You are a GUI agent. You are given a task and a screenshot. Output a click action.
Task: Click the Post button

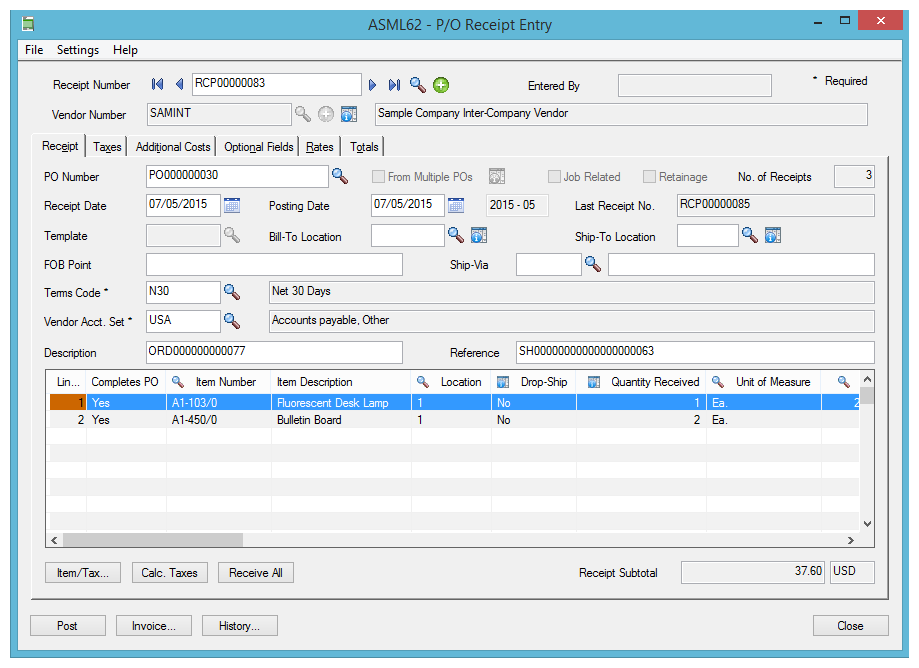(x=67, y=626)
